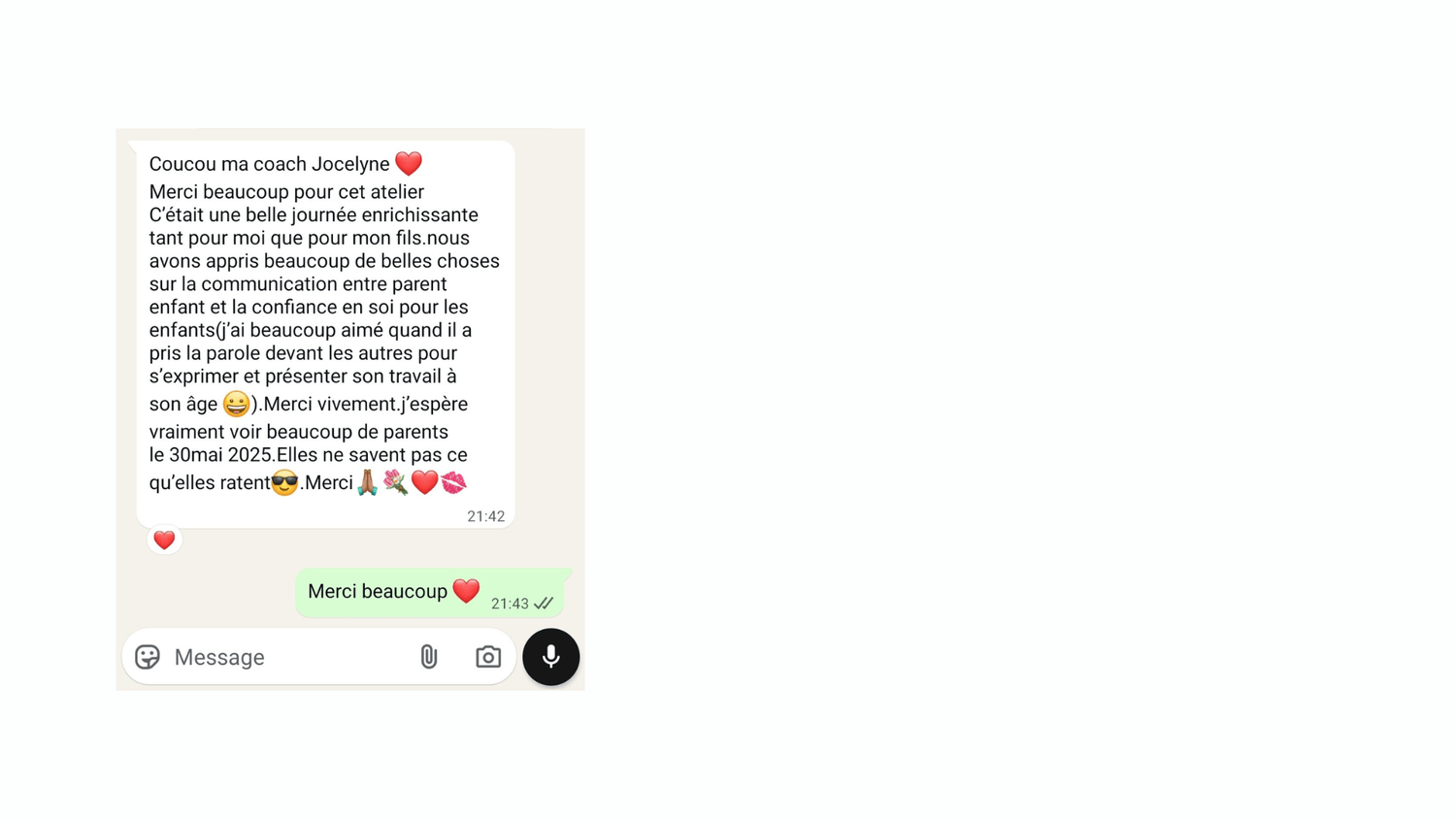Click the heart reaction under received message
Viewport: 1456px width, 819px height.
[x=164, y=540]
